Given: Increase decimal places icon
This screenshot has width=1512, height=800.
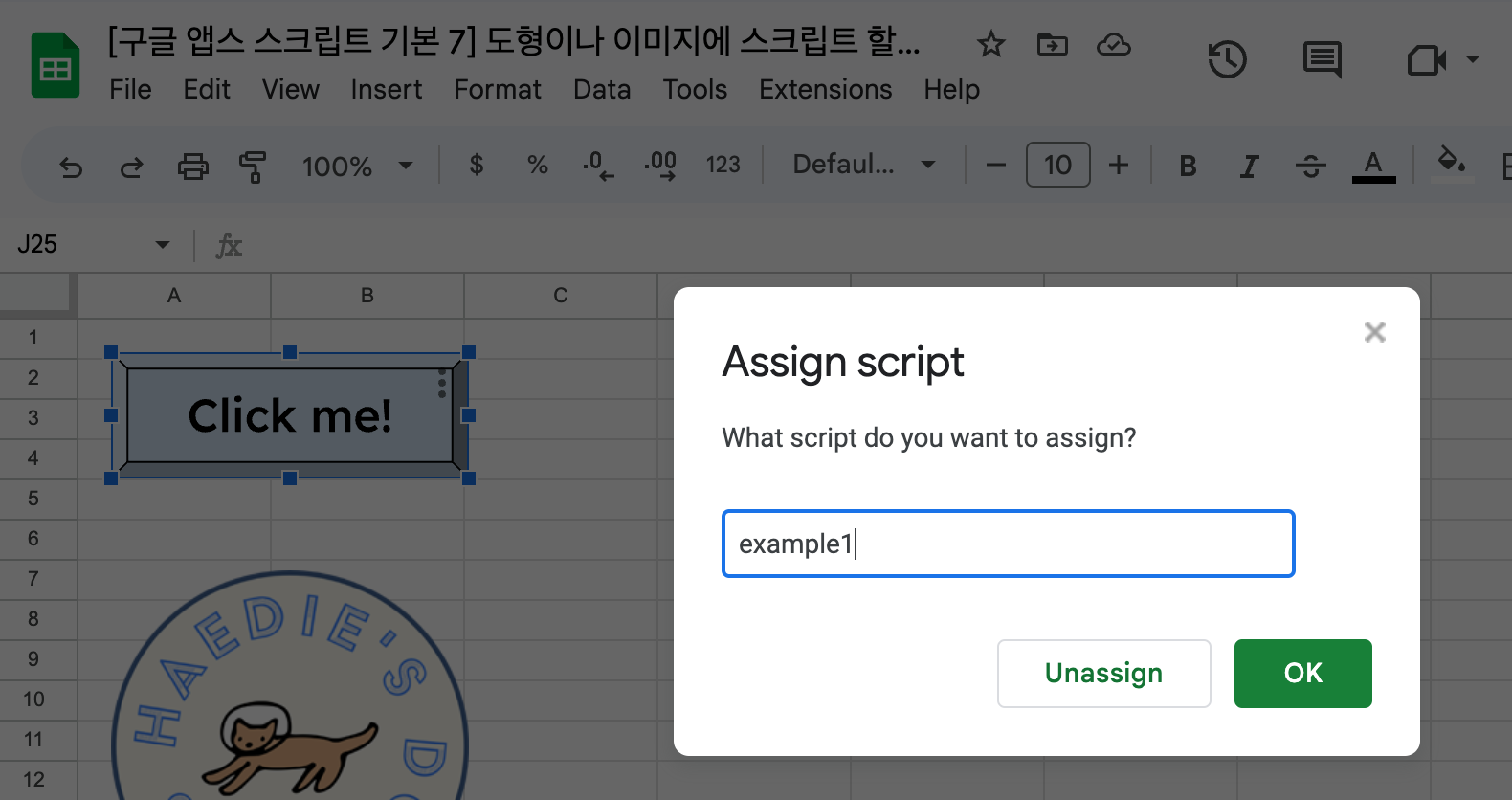Looking at the screenshot, I should pyautogui.click(x=660, y=166).
